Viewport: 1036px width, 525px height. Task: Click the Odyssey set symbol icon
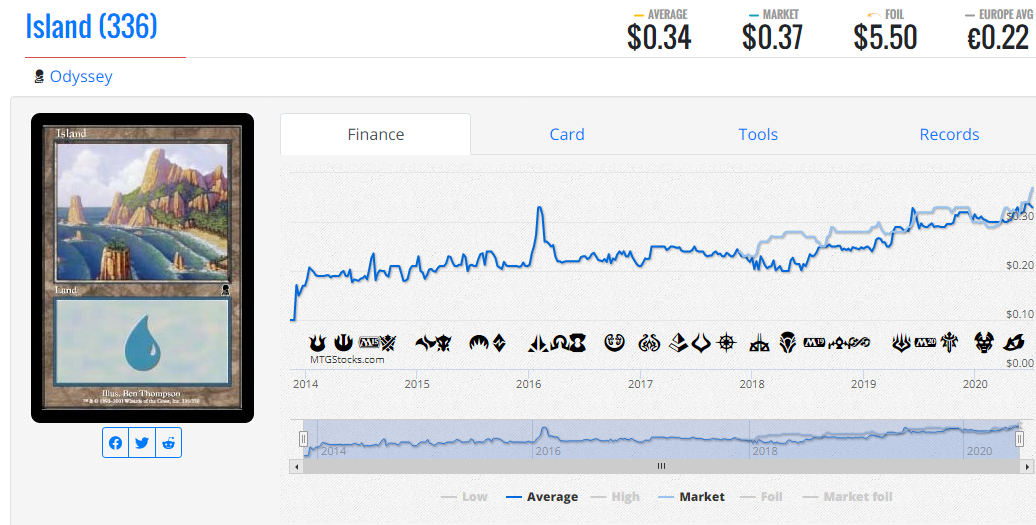[39, 77]
